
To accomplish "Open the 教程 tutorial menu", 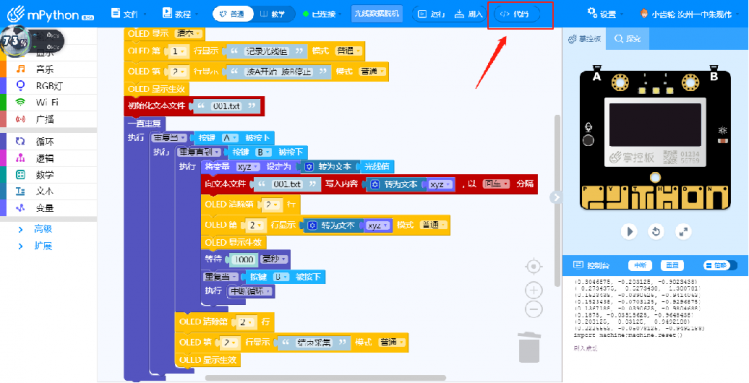I will (180, 14).
